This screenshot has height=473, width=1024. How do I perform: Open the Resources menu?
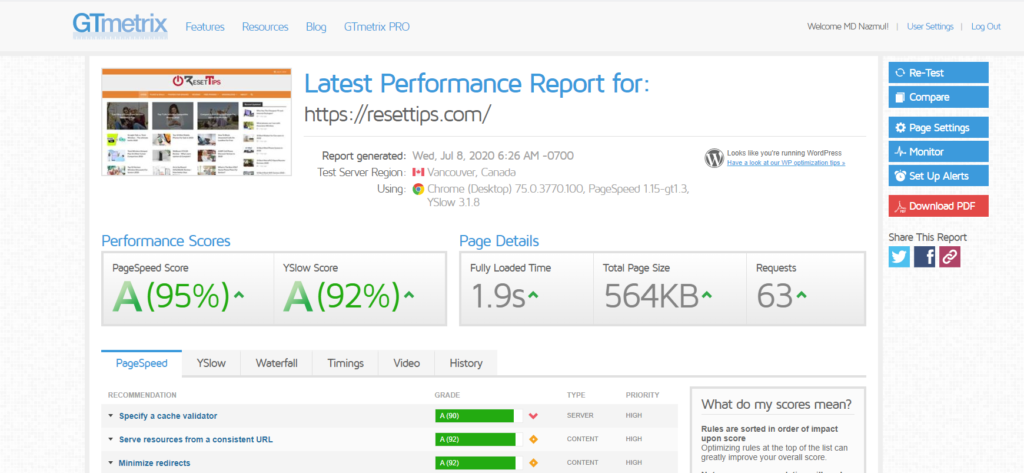[265, 27]
